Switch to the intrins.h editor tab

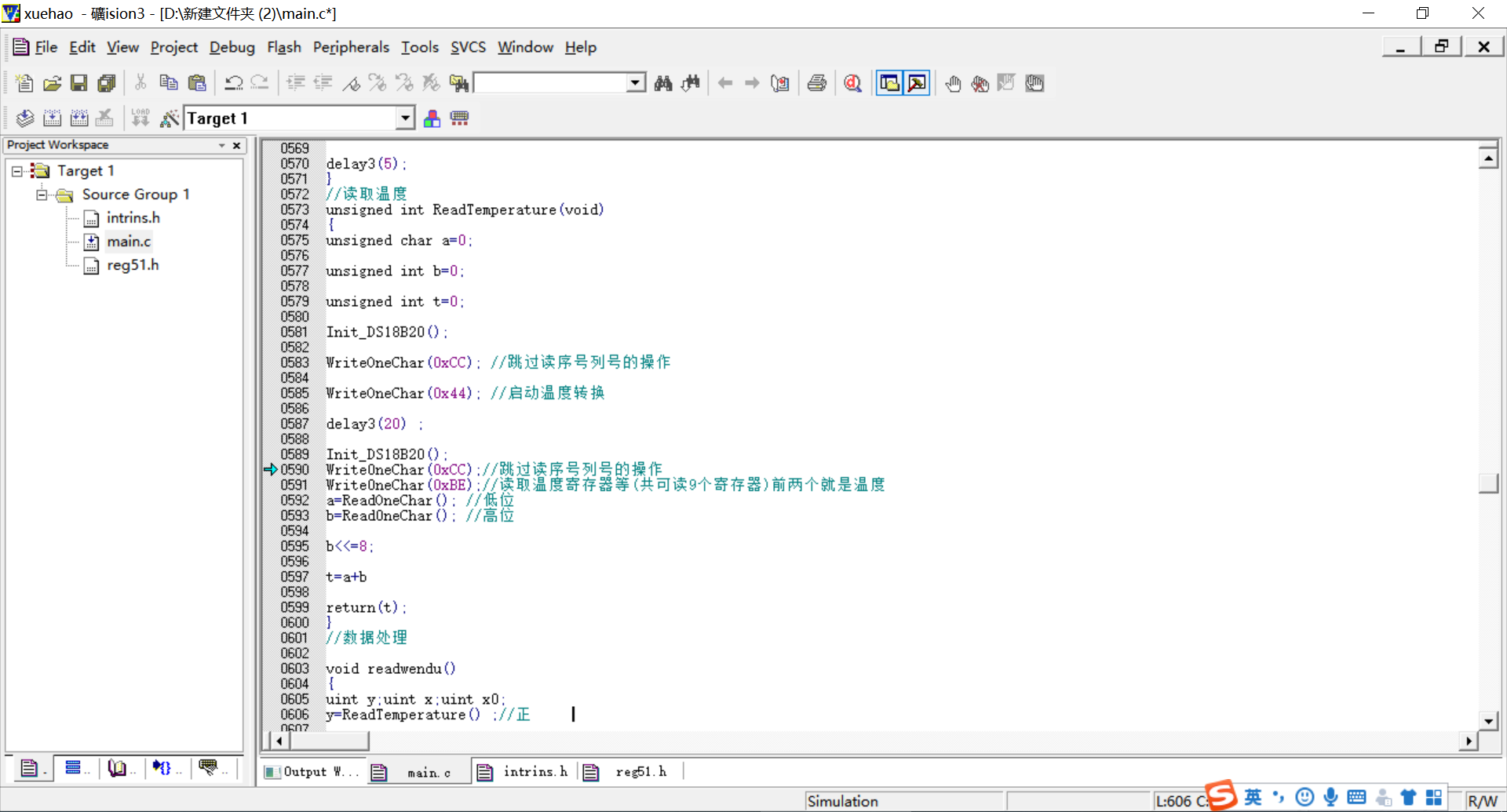click(524, 772)
